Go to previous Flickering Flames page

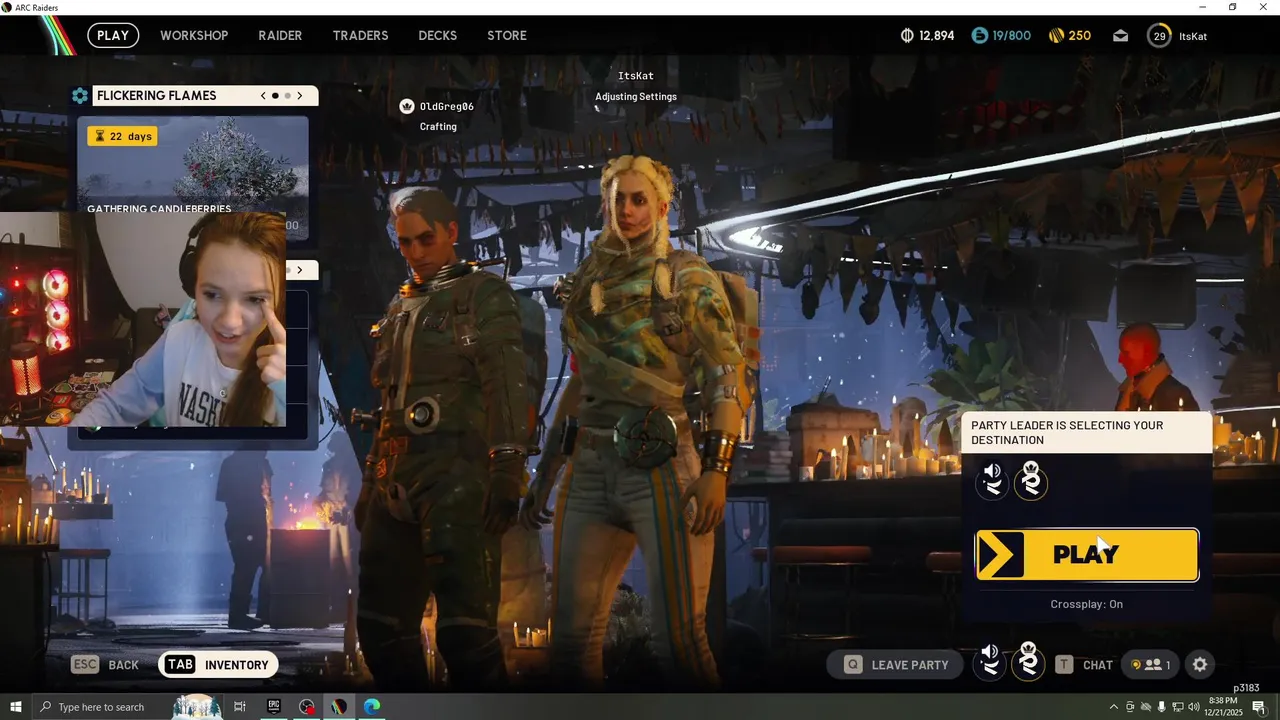(263, 96)
